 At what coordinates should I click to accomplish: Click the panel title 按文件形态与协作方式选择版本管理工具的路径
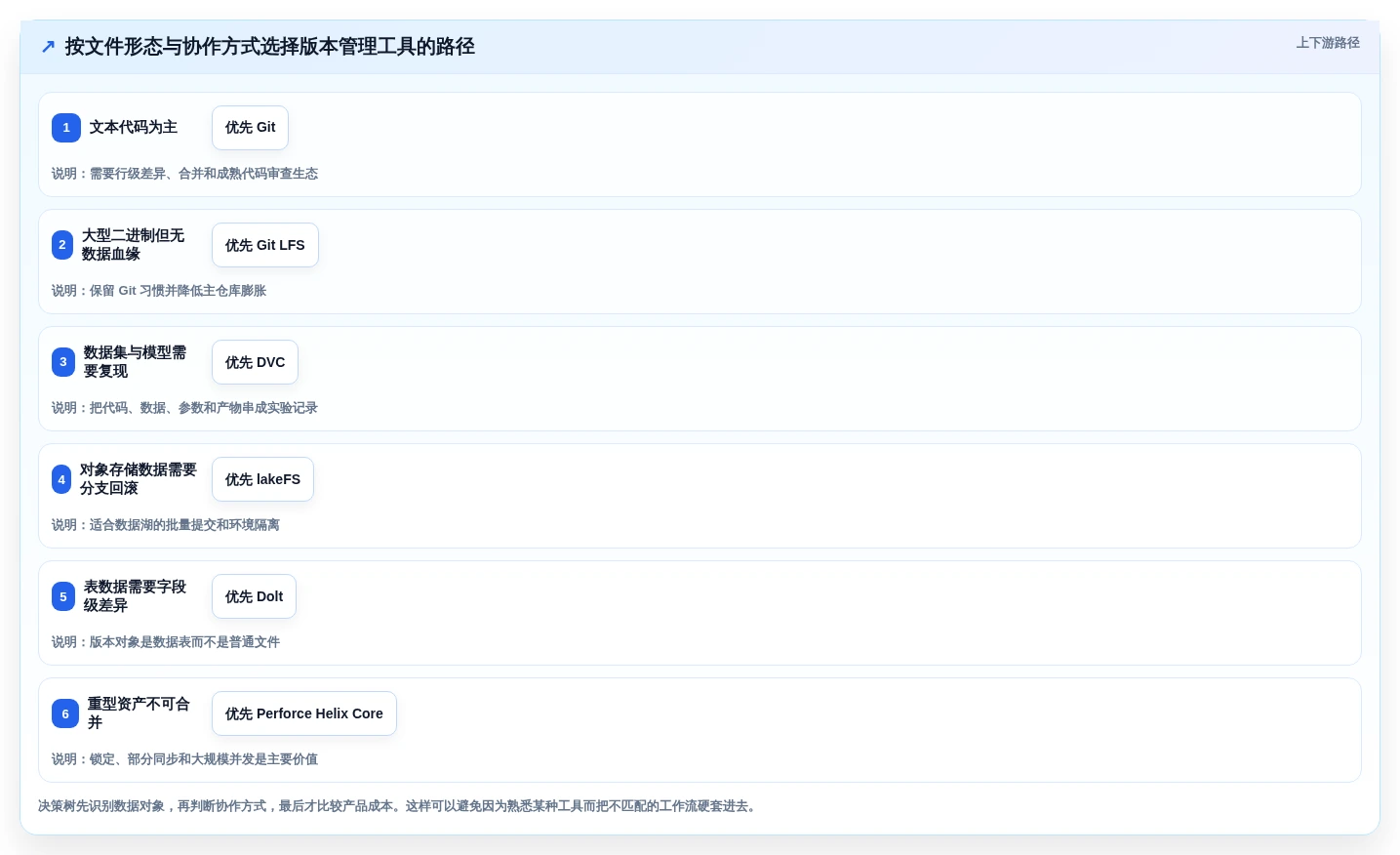coord(270,47)
